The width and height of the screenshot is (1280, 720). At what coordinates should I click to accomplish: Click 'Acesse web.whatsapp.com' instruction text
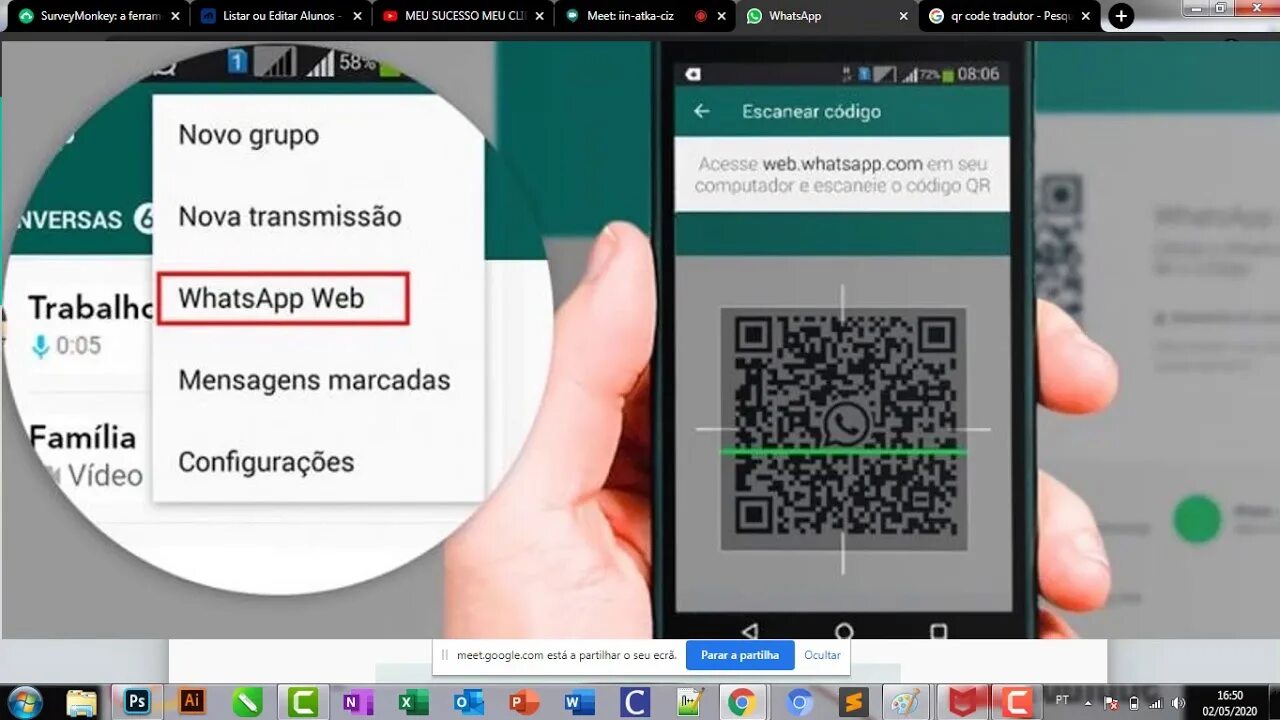(x=842, y=175)
